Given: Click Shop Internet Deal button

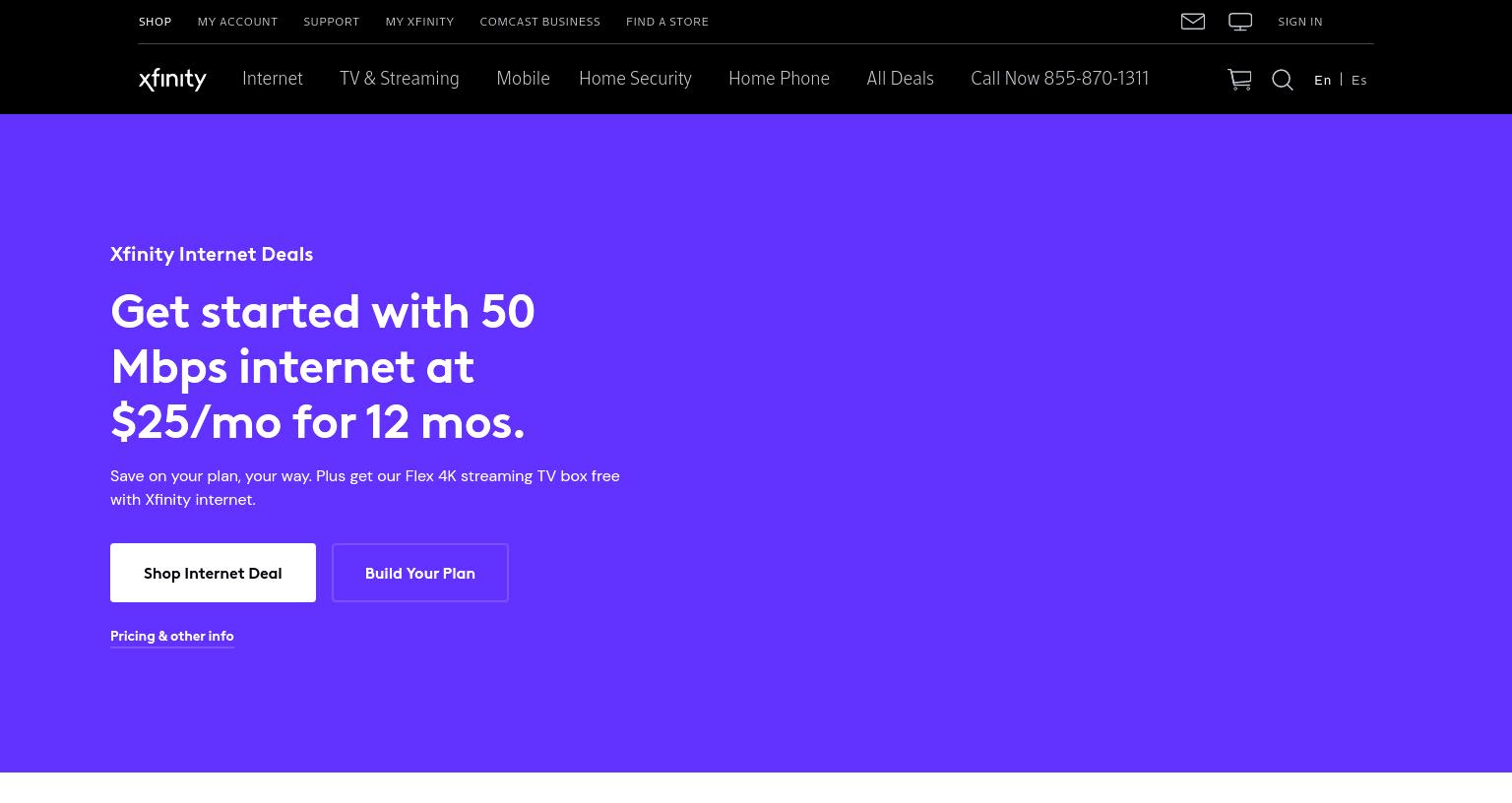Looking at the screenshot, I should click(213, 573).
